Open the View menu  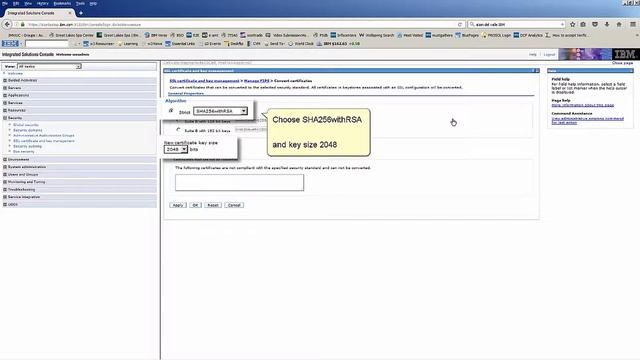pos(28,3)
